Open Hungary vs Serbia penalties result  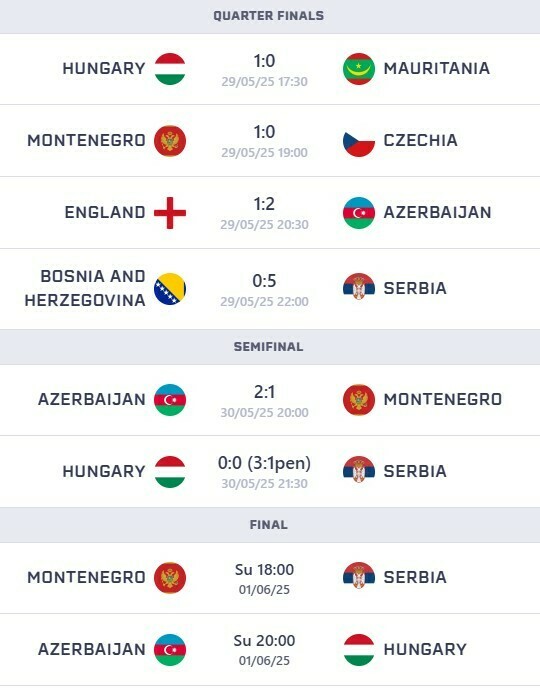(264, 463)
